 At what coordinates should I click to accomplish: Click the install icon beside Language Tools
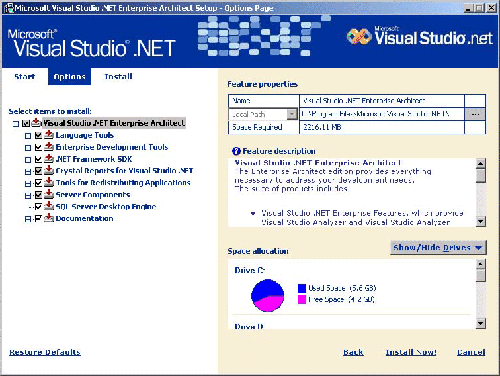[x=49, y=135]
